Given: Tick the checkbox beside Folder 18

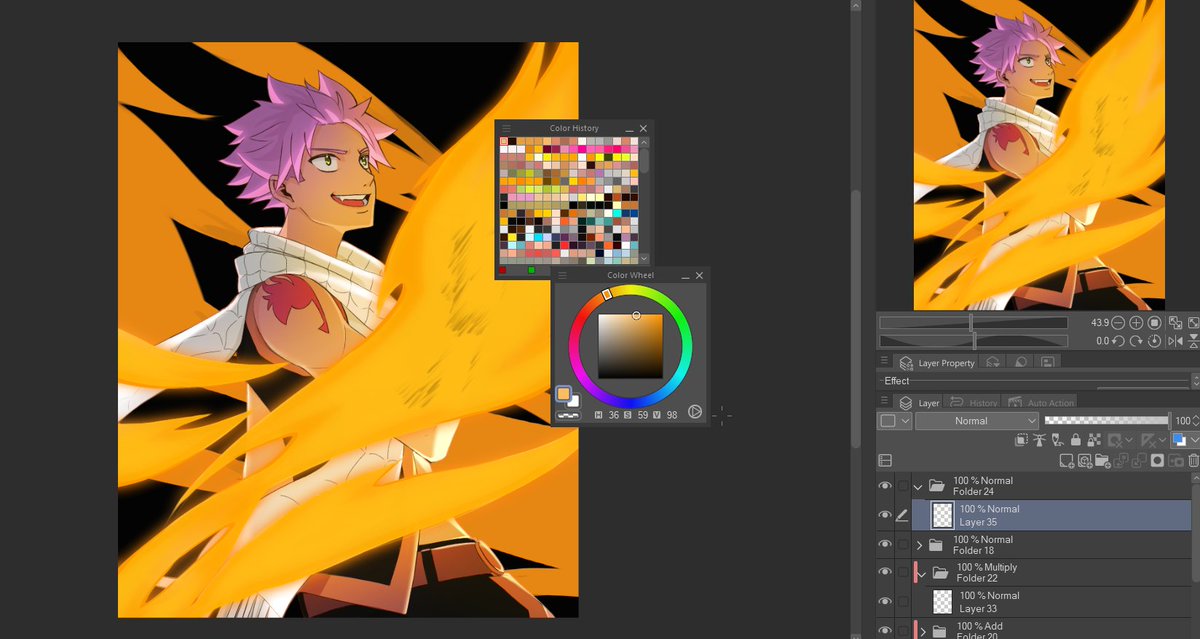Looking at the screenshot, I should tap(903, 545).
